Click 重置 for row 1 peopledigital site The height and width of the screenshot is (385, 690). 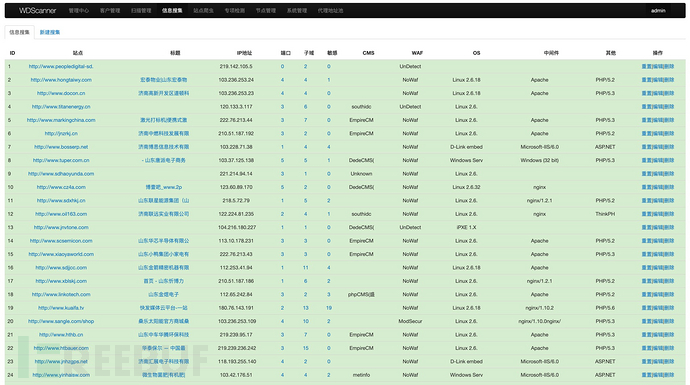646,66
